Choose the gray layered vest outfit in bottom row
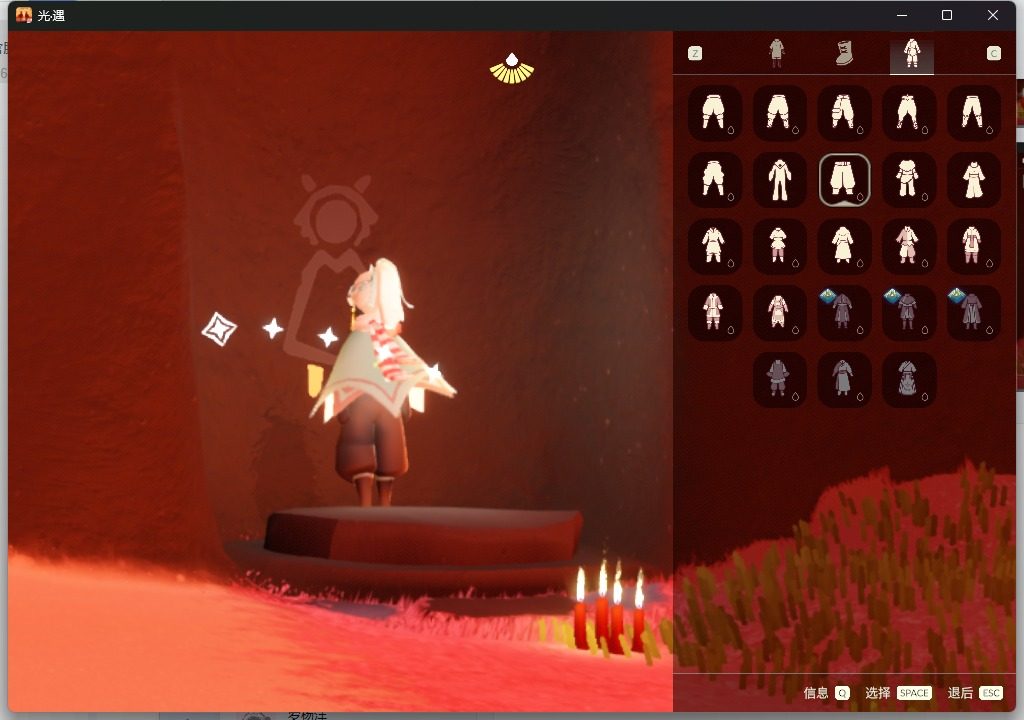1024x720 pixels. point(779,380)
